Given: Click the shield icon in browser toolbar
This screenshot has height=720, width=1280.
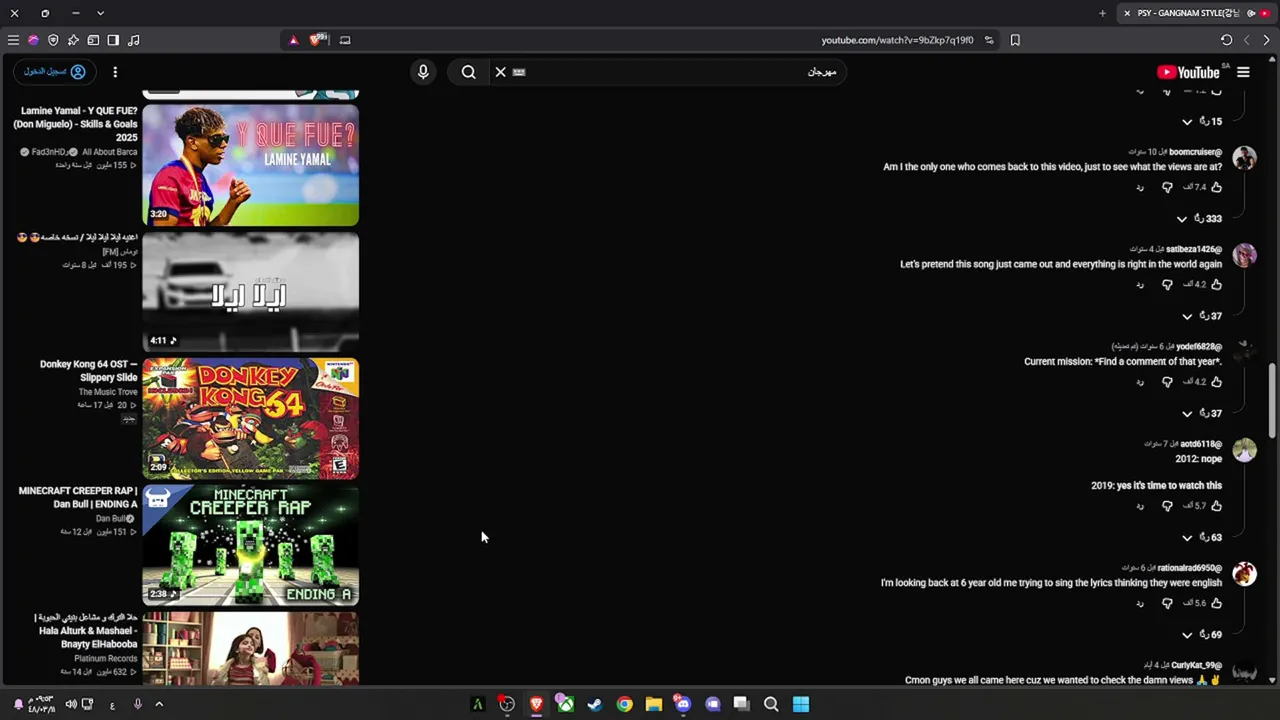Looking at the screenshot, I should point(53,40).
